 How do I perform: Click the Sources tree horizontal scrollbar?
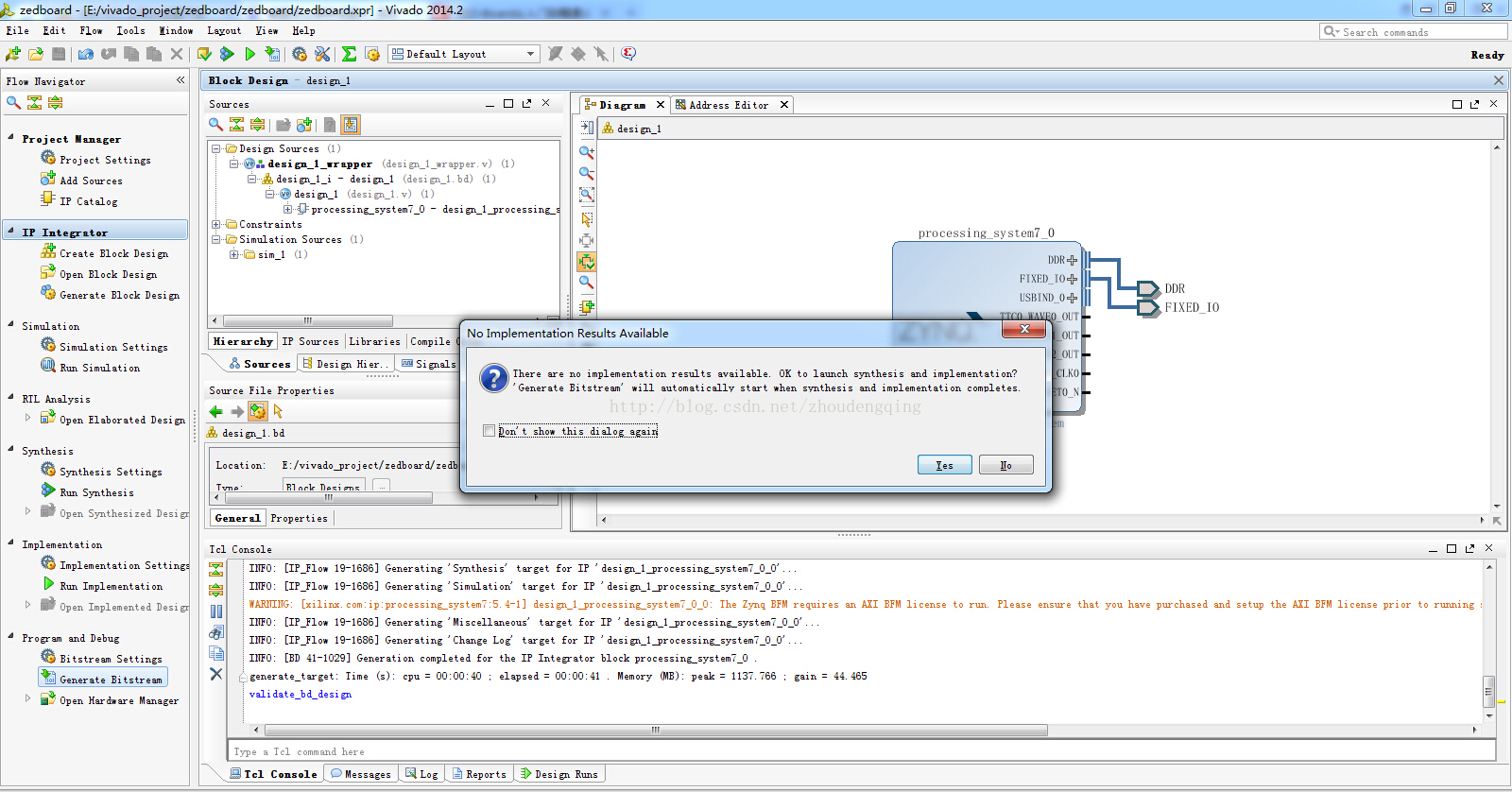tap(307, 320)
